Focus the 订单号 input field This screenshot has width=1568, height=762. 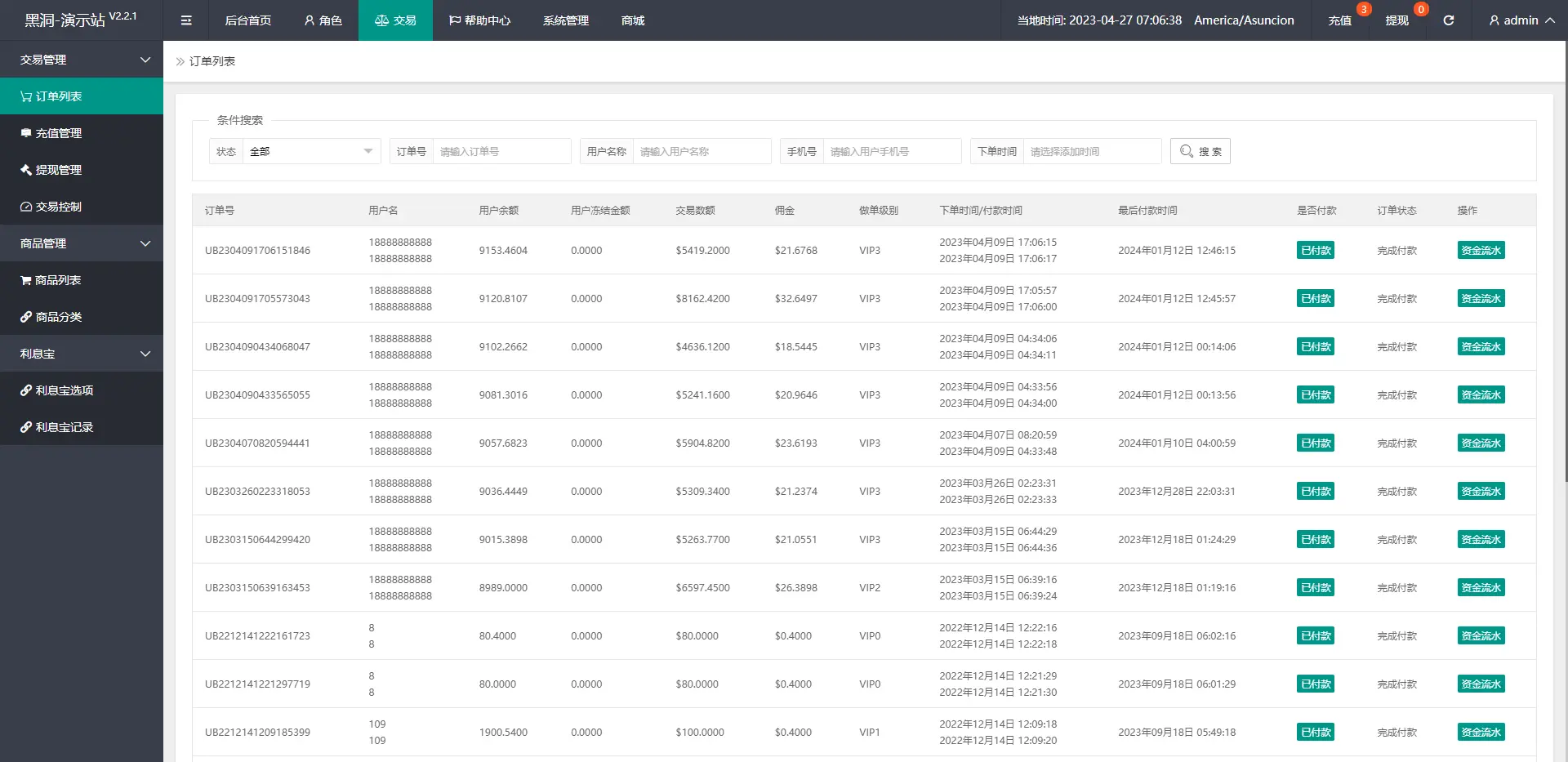pyautogui.click(x=501, y=152)
